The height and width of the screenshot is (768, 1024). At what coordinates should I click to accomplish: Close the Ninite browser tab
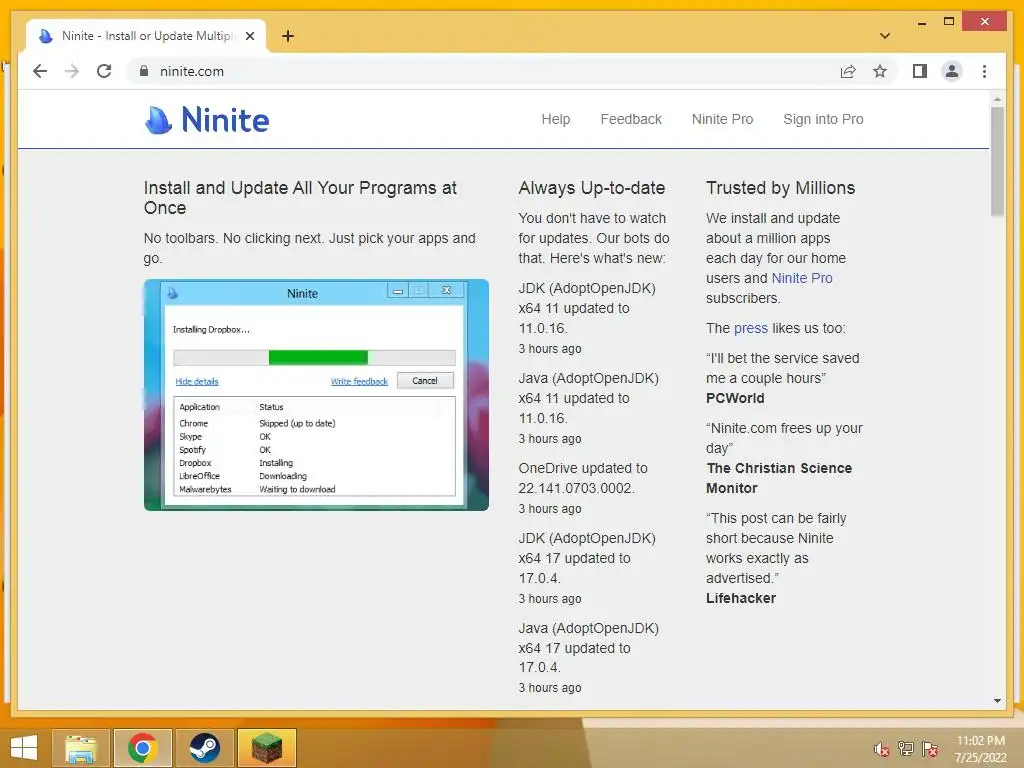tap(249, 36)
